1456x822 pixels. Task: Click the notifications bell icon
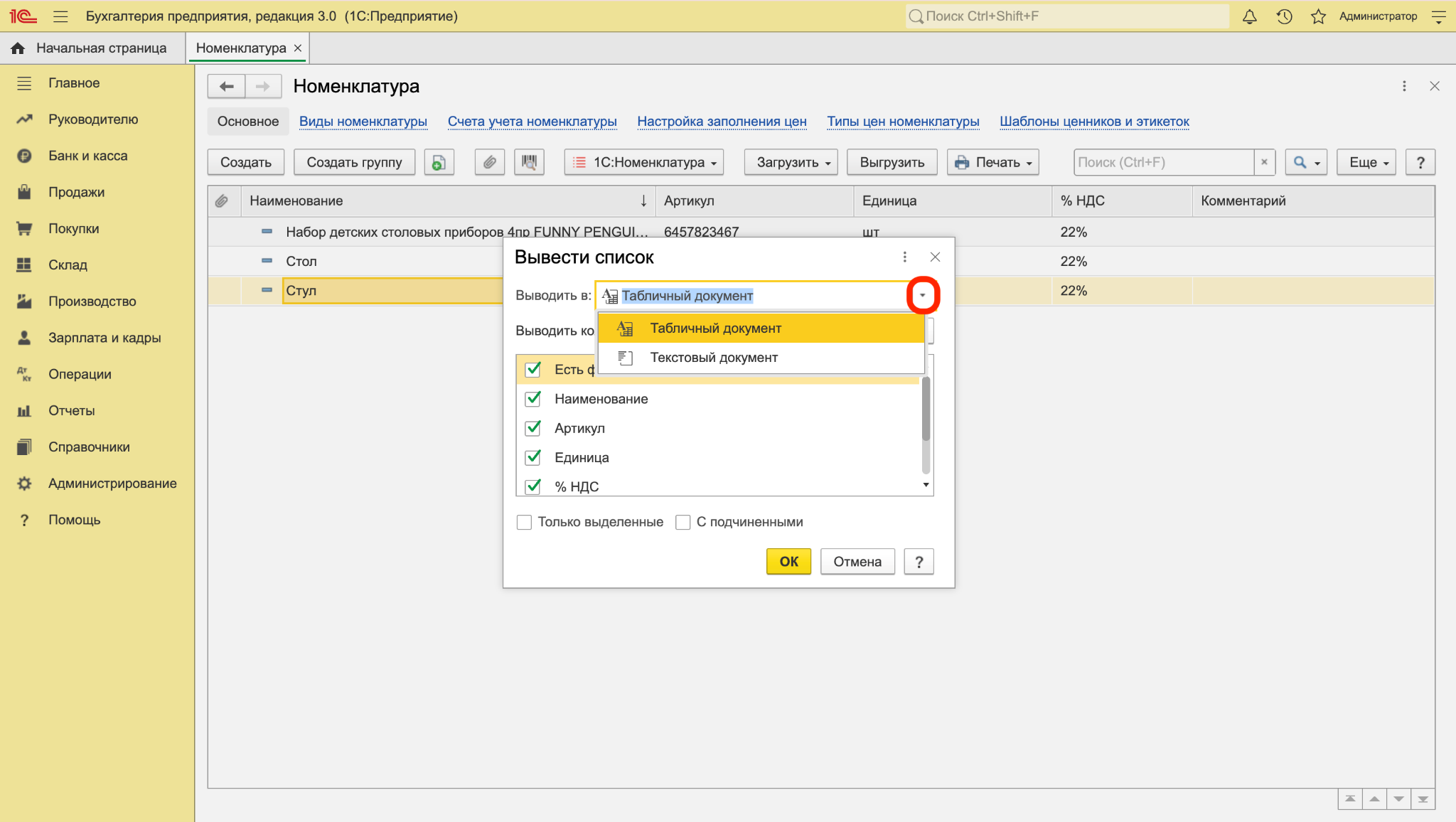pyautogui.click(x=1249, y=16)
